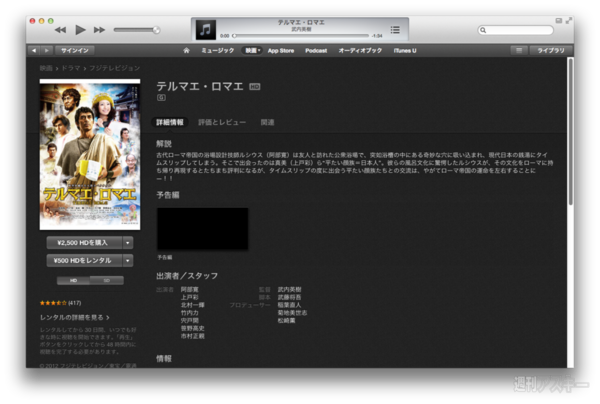Open the iTunes U tab
Image resolution: width=600 pixels, height=404 pixels.
pyautogui.click(x=405, y=50)
